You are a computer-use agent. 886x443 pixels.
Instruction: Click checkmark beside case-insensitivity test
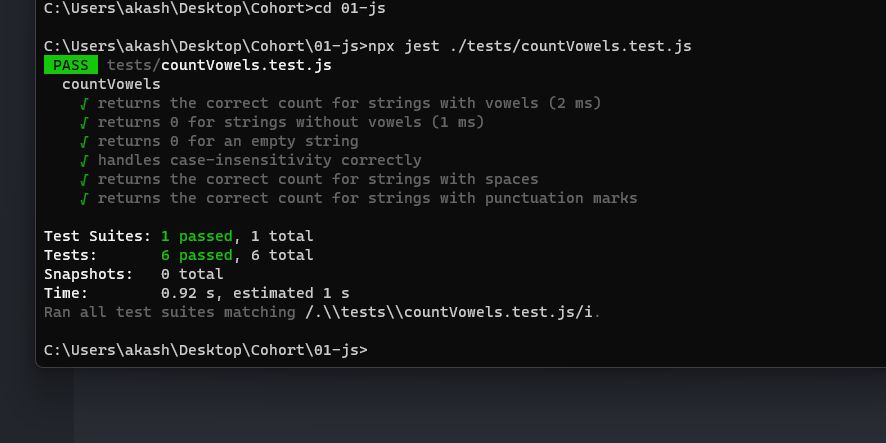pyautogui.click(x=84, y=160)
